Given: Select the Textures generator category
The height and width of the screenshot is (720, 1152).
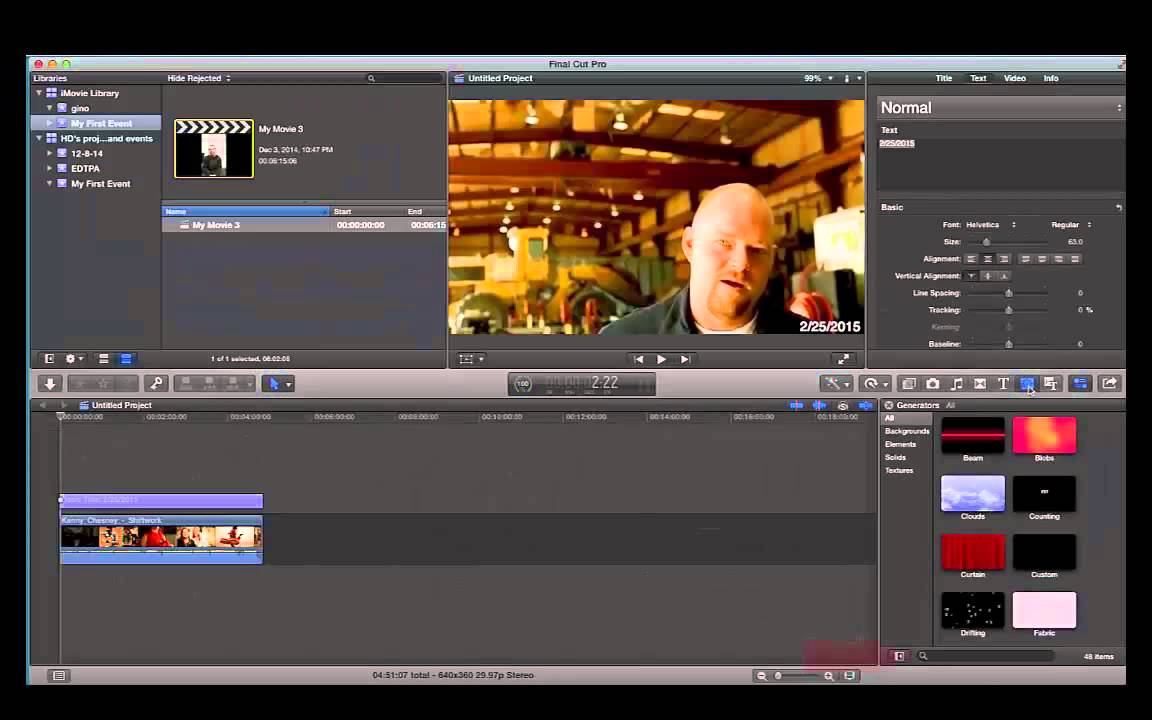Looking at the screenshot, I should [899, 471].
